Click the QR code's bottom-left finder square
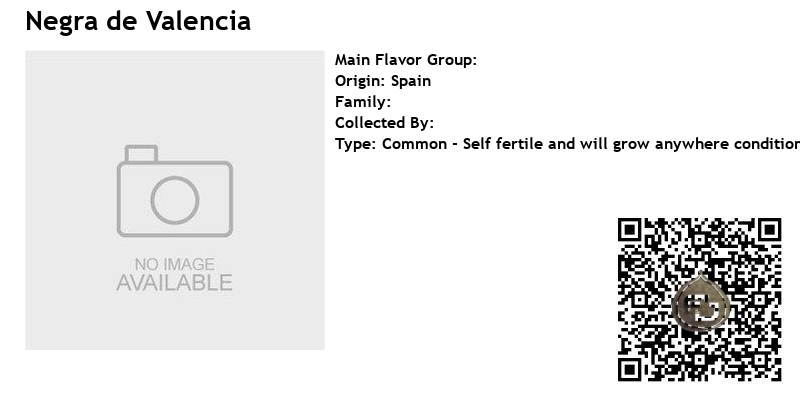Screen dimensions: 800x400 click(x=630, y=369)
